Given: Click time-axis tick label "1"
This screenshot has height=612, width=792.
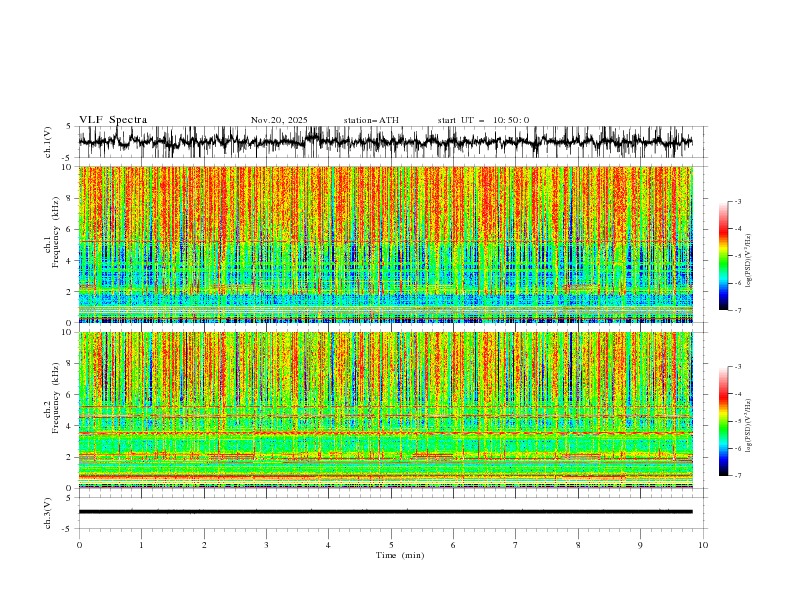Looking at the screenshot, I should 141,545.
